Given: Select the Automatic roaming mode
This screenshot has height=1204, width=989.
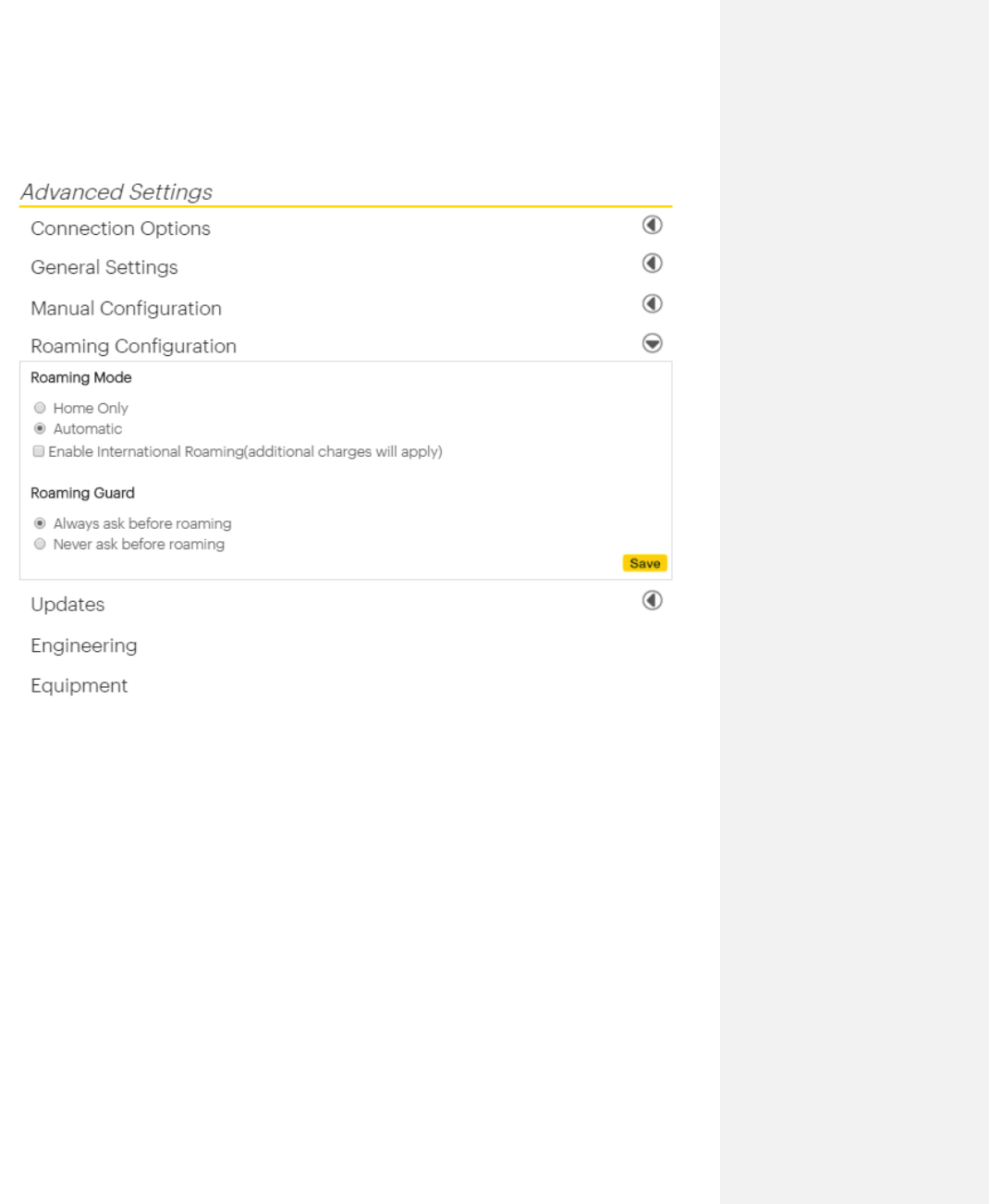Looking at the screenshot, I should coord(40,429).
